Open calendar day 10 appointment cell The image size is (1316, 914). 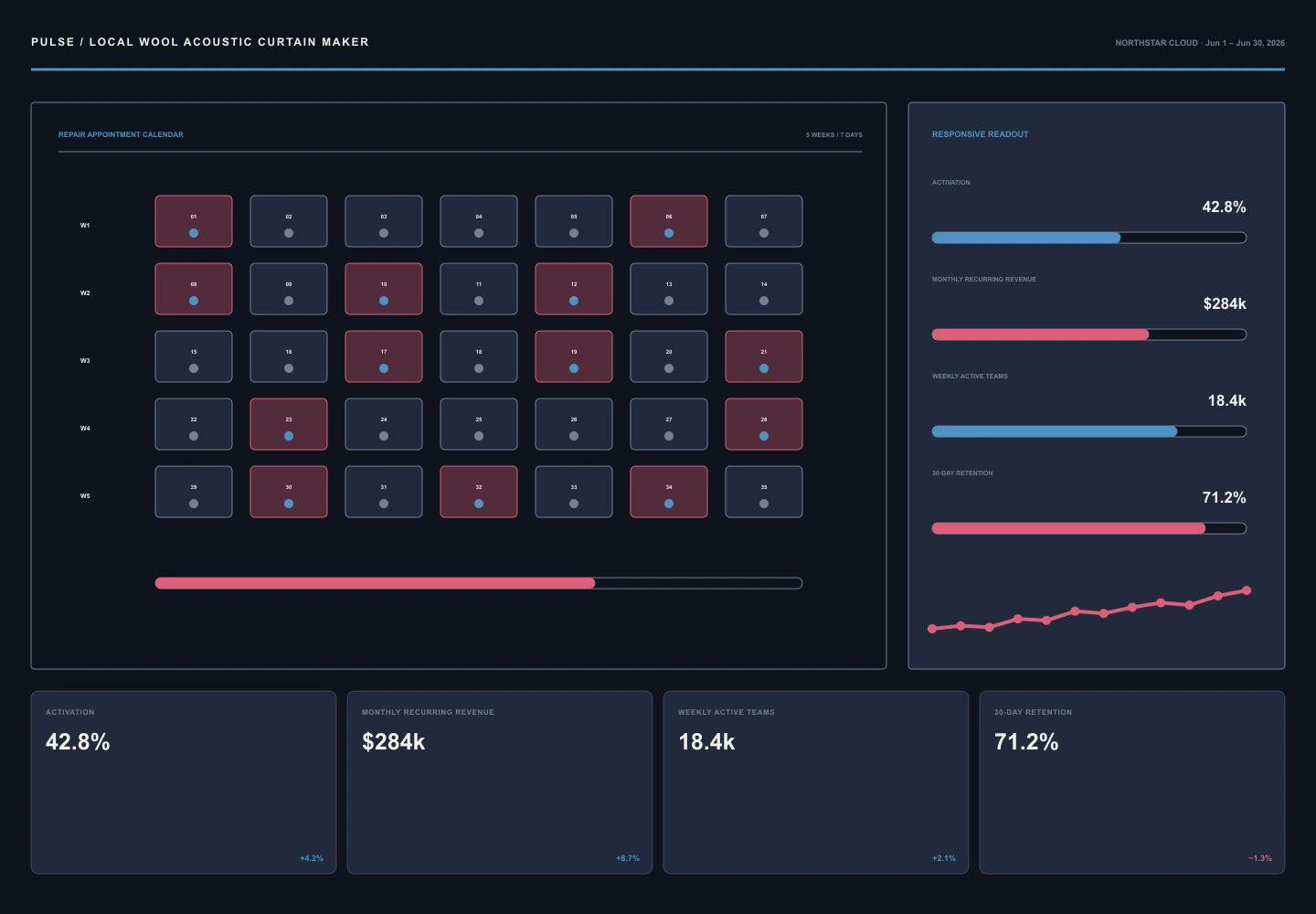tap(384, 289)
